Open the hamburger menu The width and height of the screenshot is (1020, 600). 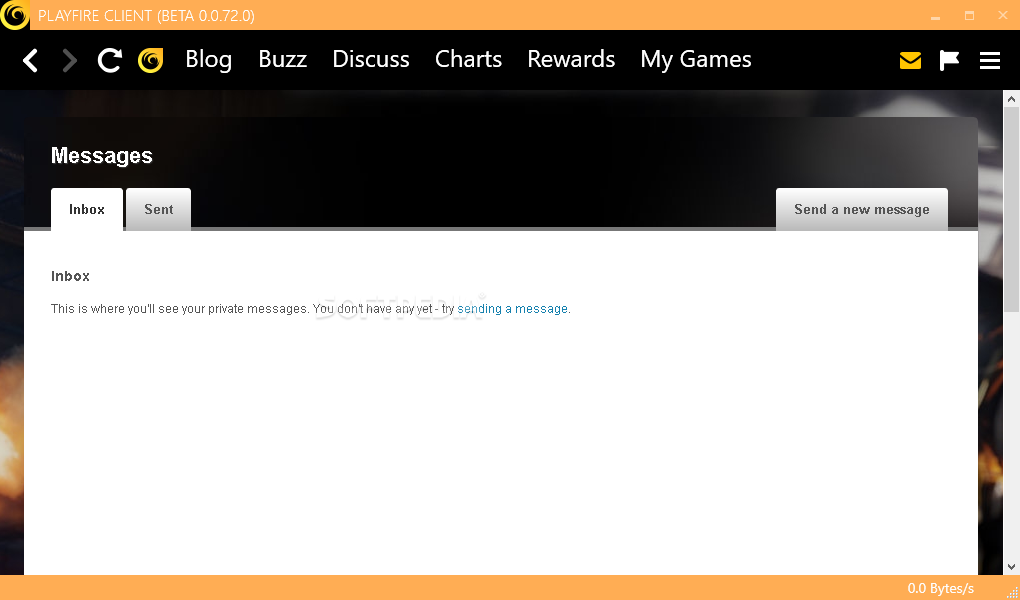tap(989, 61)
